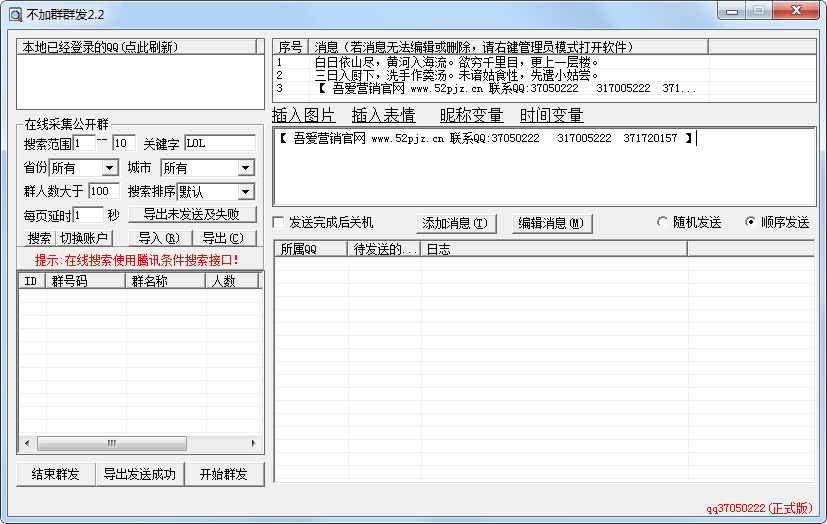Click the 切换账户 button
The image size is (827, 524).
pos(84,238)
